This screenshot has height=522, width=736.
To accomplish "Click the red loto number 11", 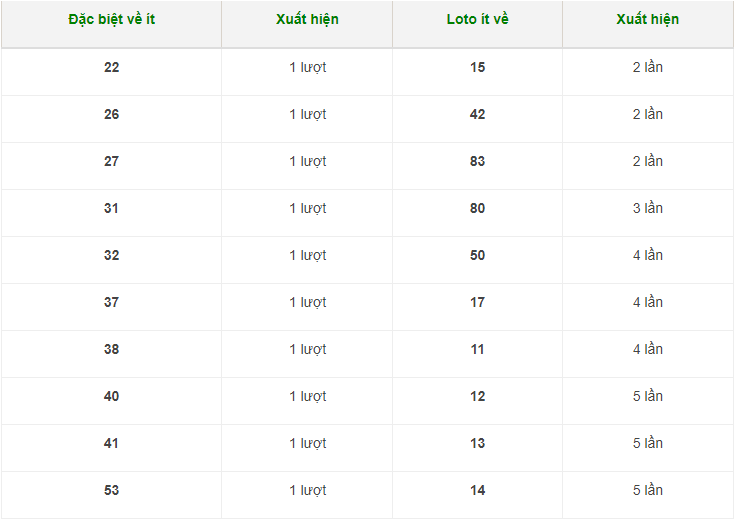I will pos(477,349).
